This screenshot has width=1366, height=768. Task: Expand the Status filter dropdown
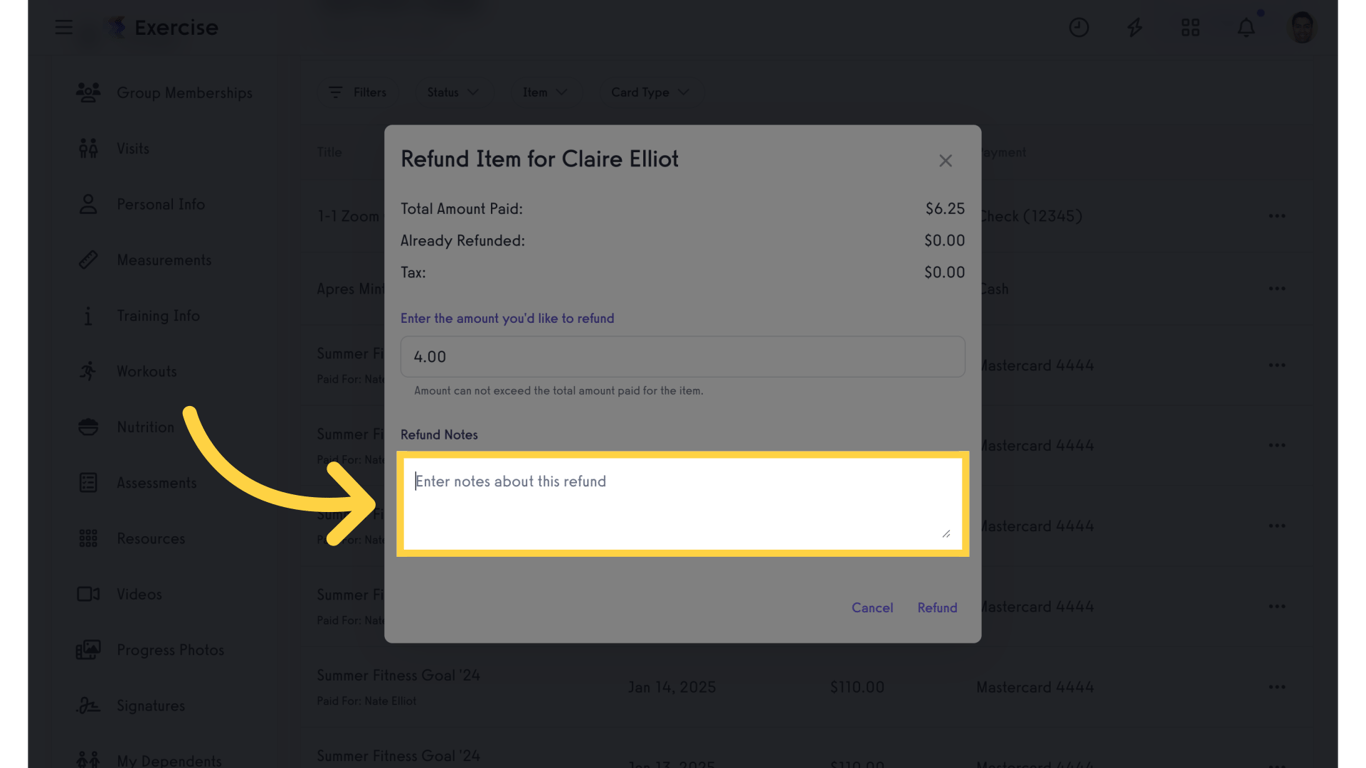tap(452, 92)
